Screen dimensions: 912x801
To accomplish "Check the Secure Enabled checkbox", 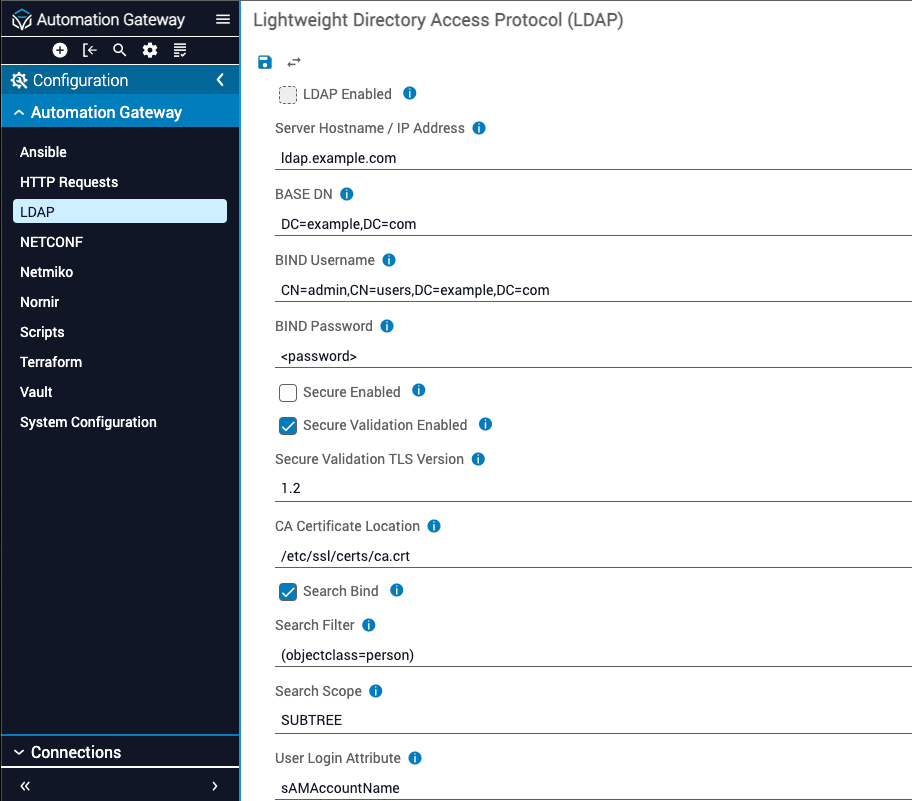I will tap(288, 392).
